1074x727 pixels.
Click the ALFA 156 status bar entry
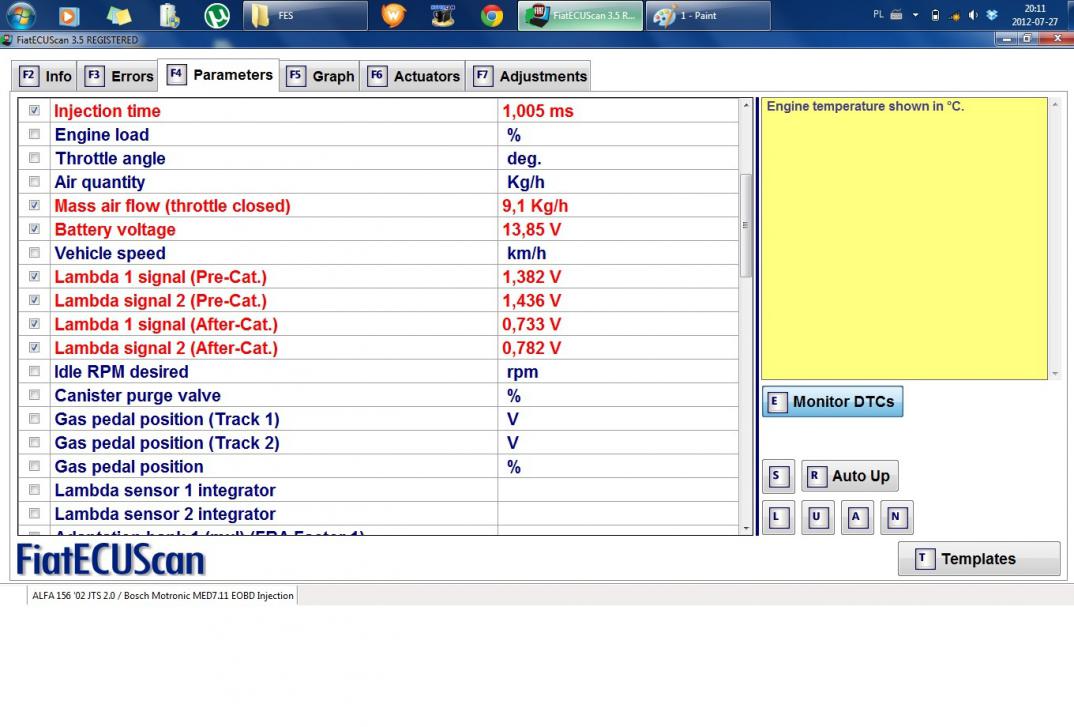pyautogui.click(x=163, y=595)
